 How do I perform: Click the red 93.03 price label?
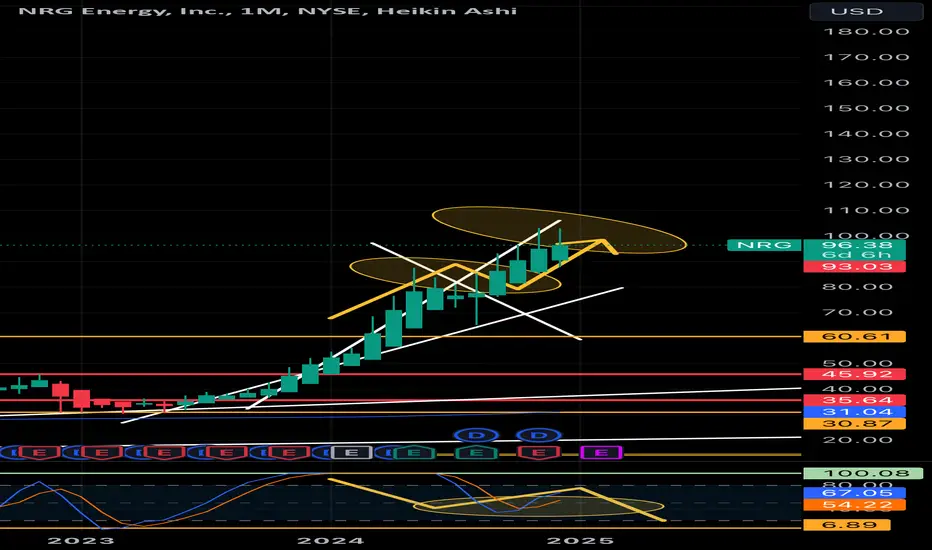click(x=854, y=266)
